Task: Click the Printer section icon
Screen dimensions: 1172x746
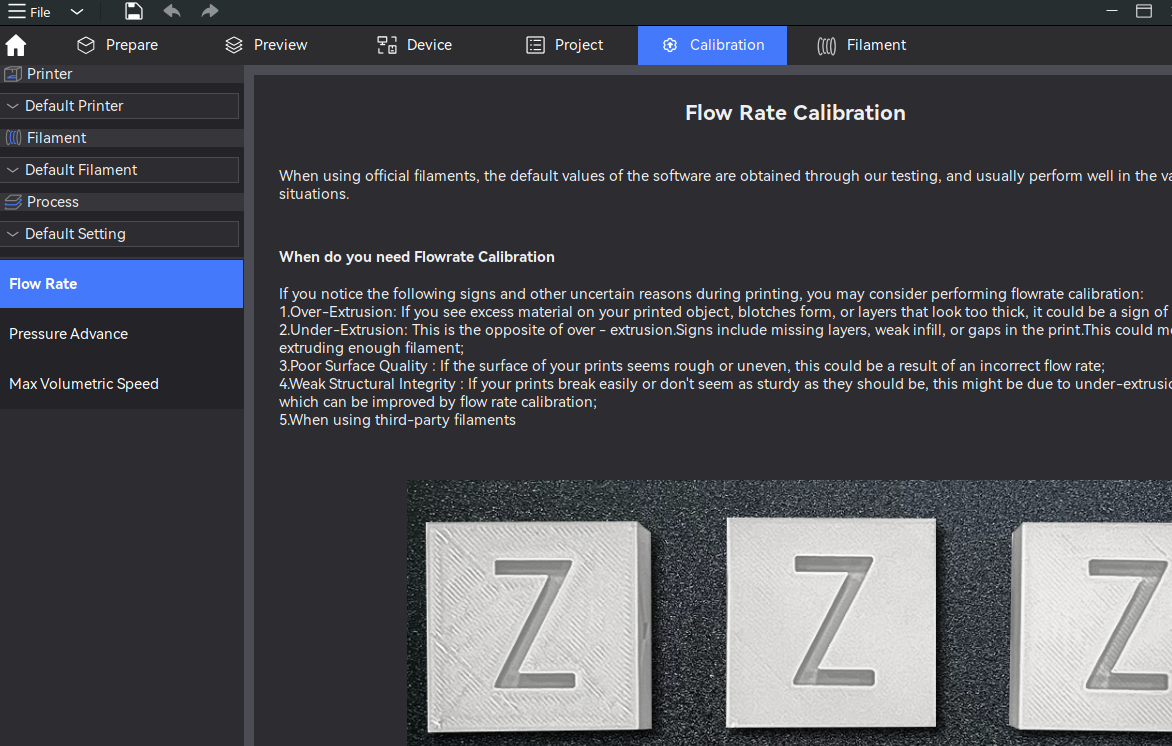Action: coord(13,74)
